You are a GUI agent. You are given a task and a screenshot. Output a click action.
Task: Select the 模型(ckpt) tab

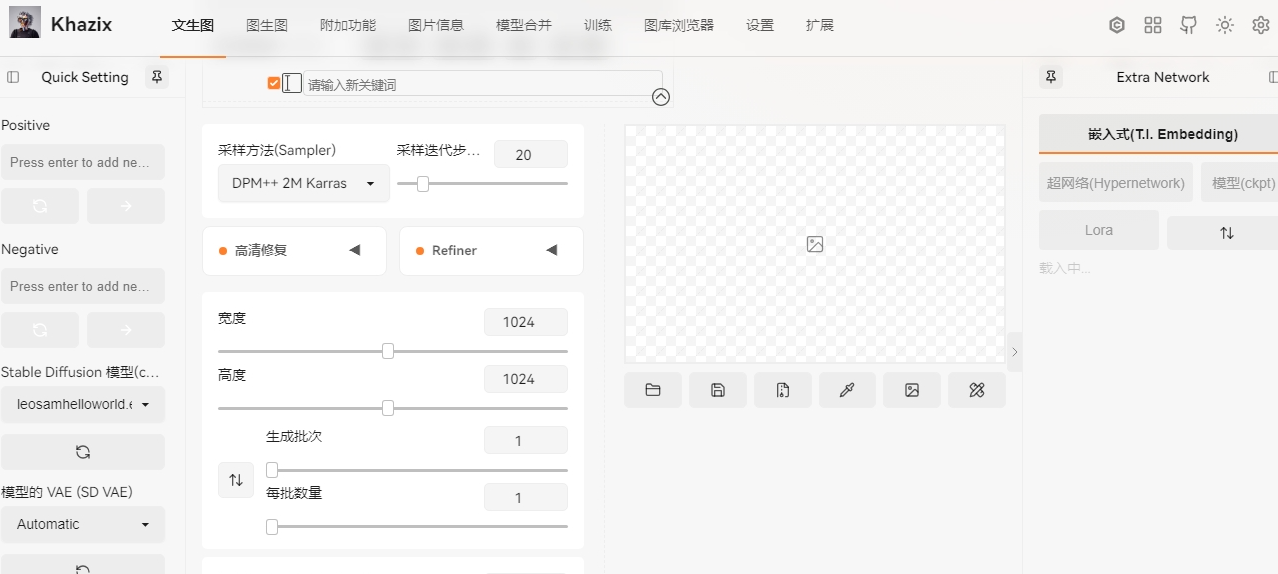tap(1240, 183)
